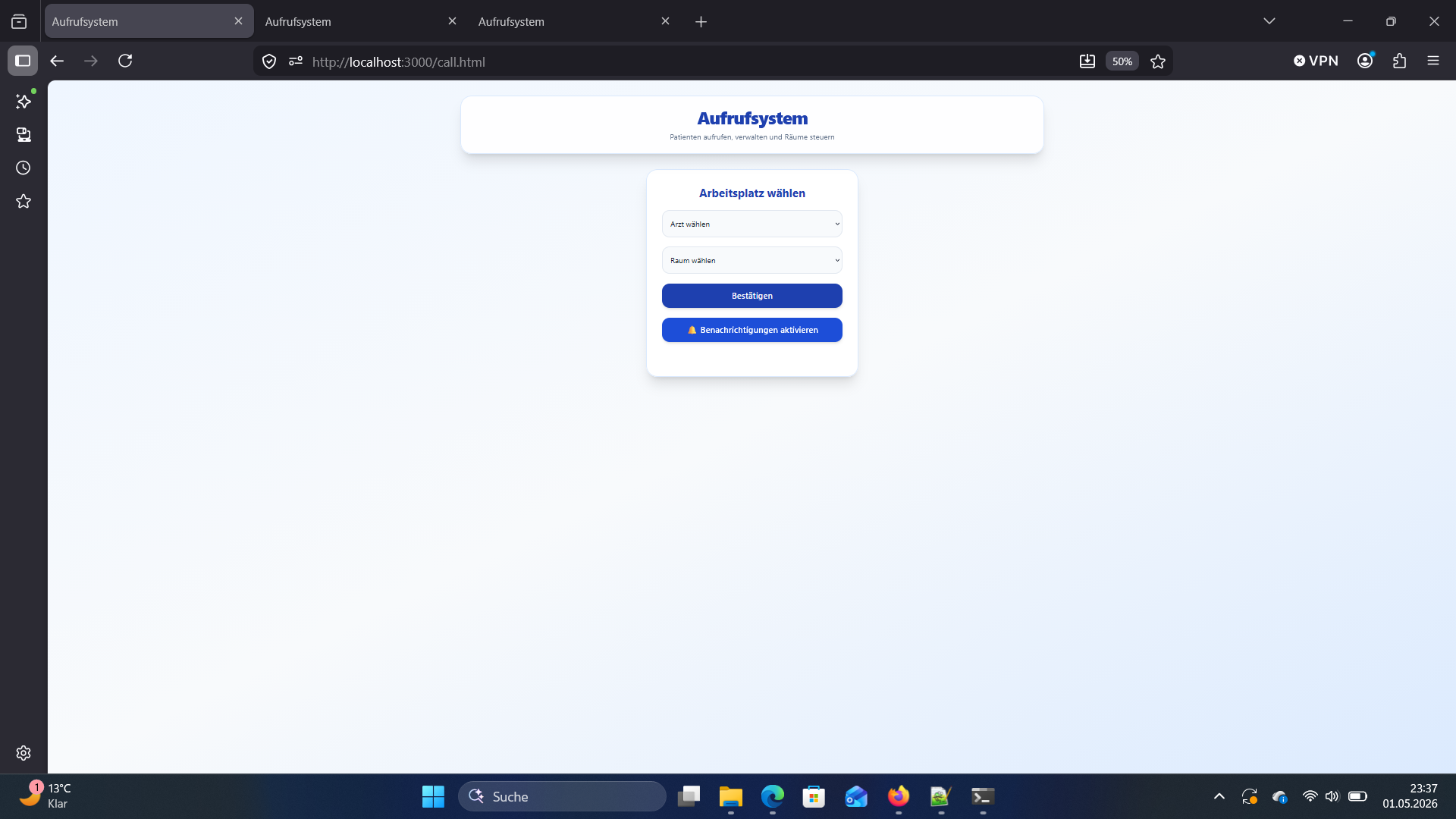Open the tracking protection shield icon
This screenshot has height=819, width=1456.
(x=269, y=61)
